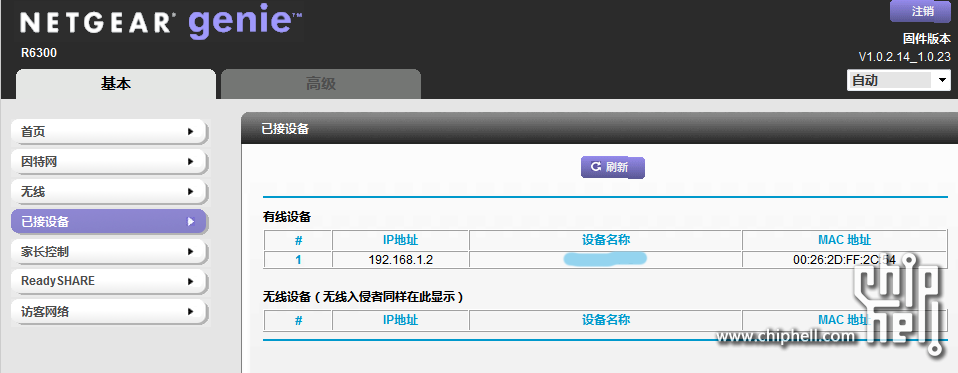This screenshot has width=958, height=373.
Task: Click the wired table 设备名称 column header
Action: [x=605, y=240]
